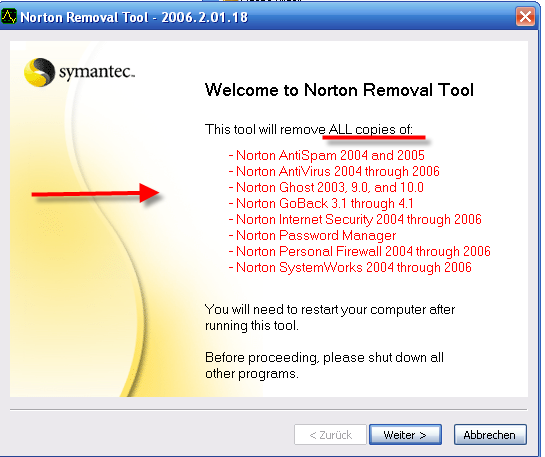
Task: Click the symantec logo
Action: click(x=79, y=72)
